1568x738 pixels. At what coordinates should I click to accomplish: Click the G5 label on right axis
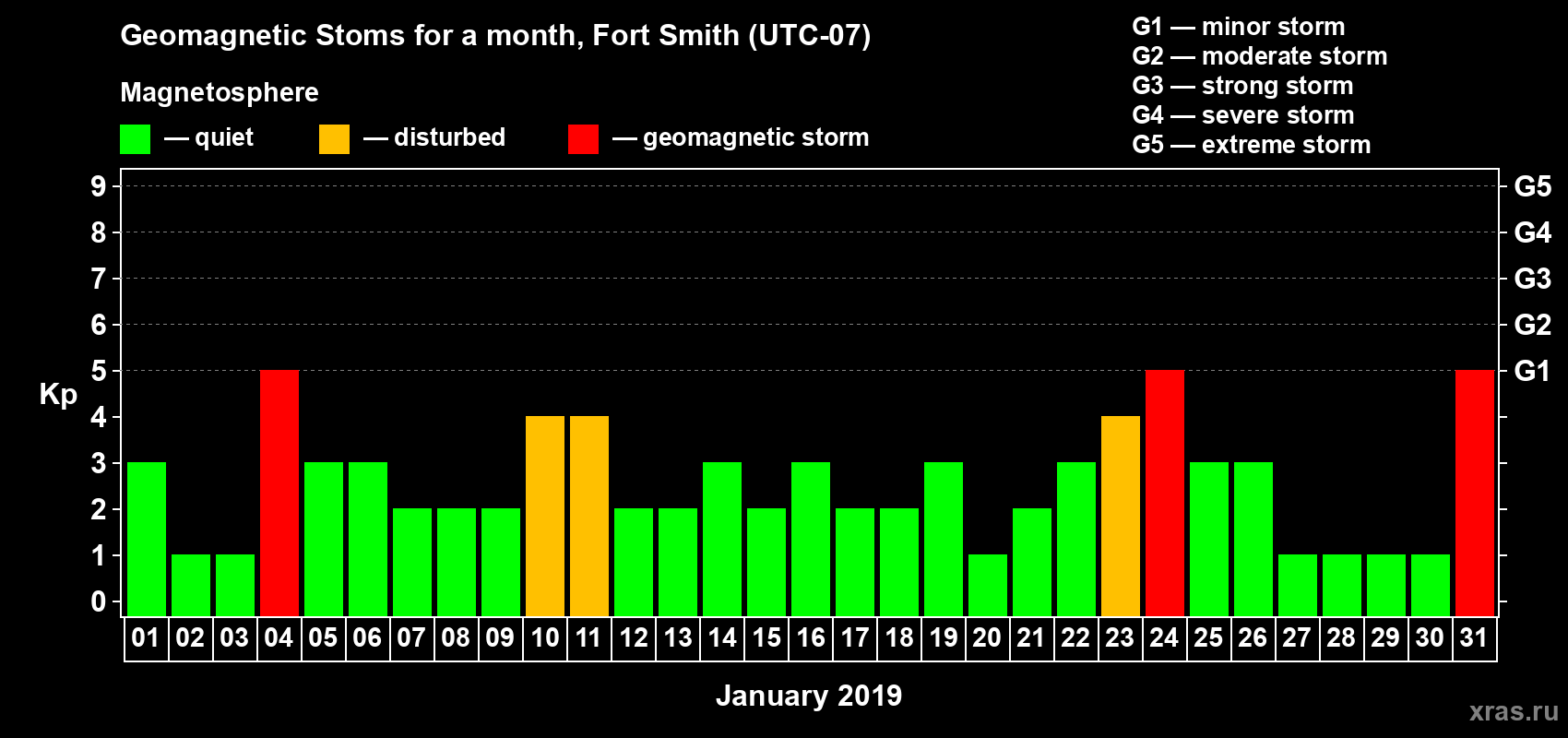point(1532,186)
